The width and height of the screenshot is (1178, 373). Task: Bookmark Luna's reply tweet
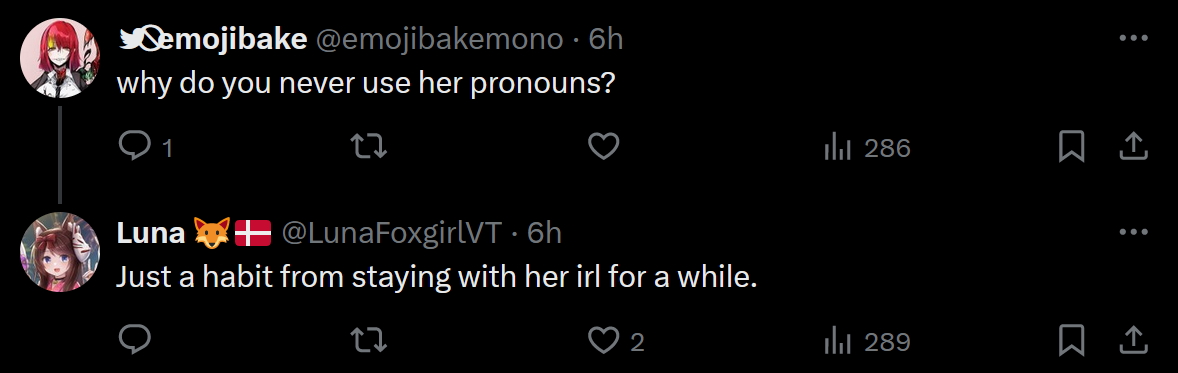click(x=1071, y=341)
